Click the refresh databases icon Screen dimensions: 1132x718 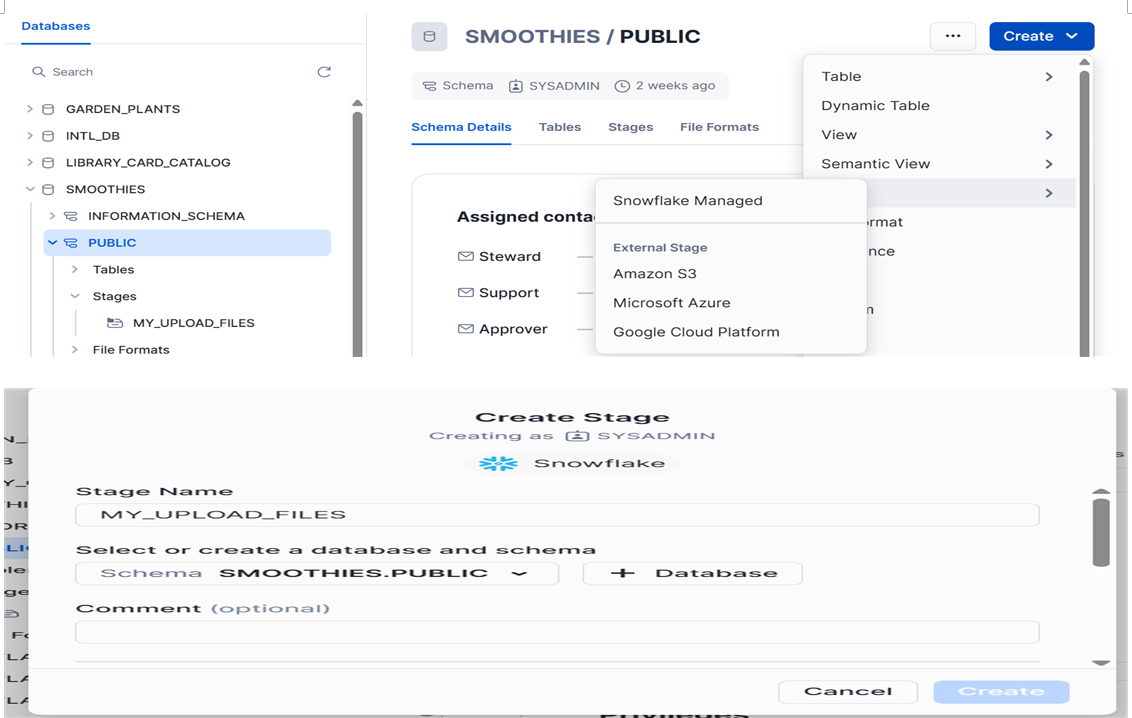pos(324,72)
